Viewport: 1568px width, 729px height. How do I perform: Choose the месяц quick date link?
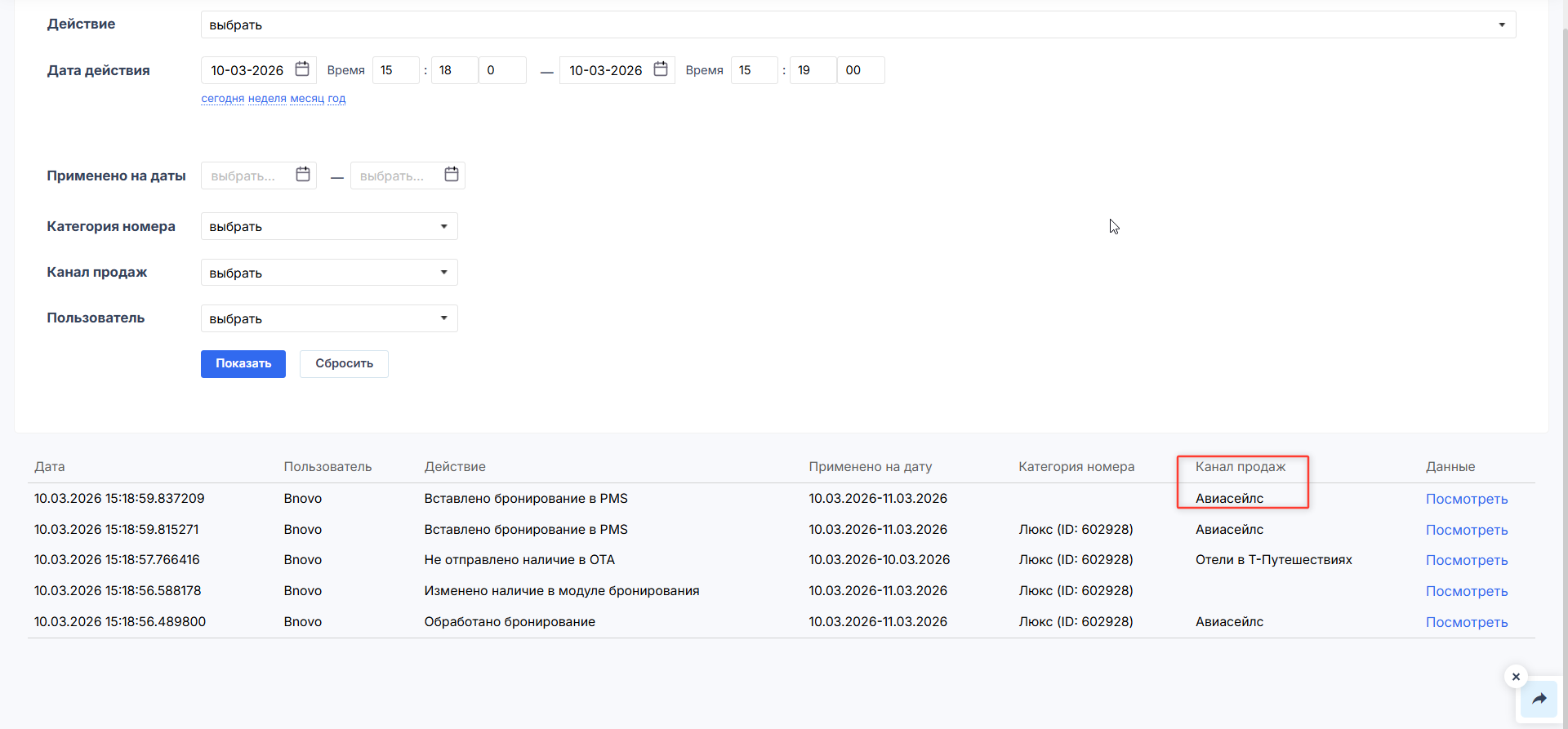tap(307, 99)
